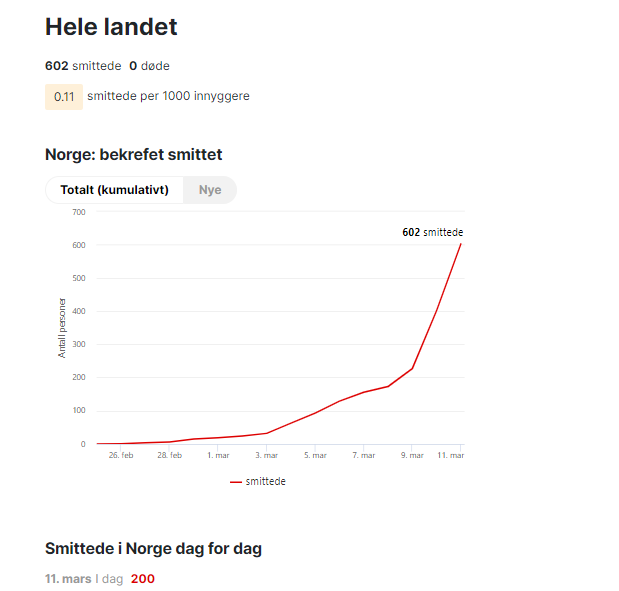Viewport: 619px width, 591px height.
Task: Select Totalt (kumulativt) view
Action: [x=114, y=190]
